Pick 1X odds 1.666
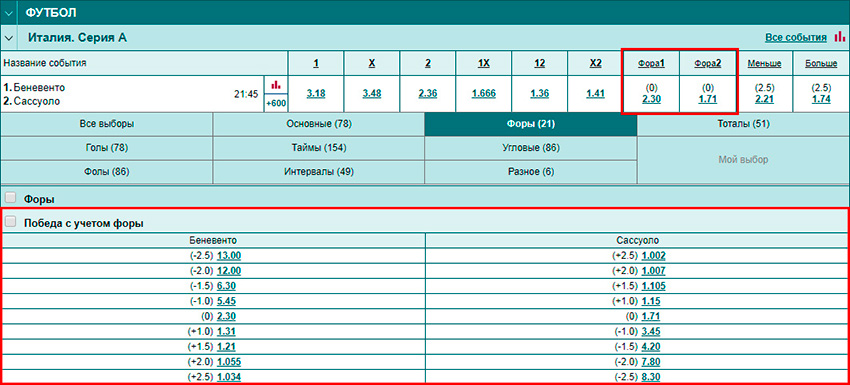 tap(484, 93)
